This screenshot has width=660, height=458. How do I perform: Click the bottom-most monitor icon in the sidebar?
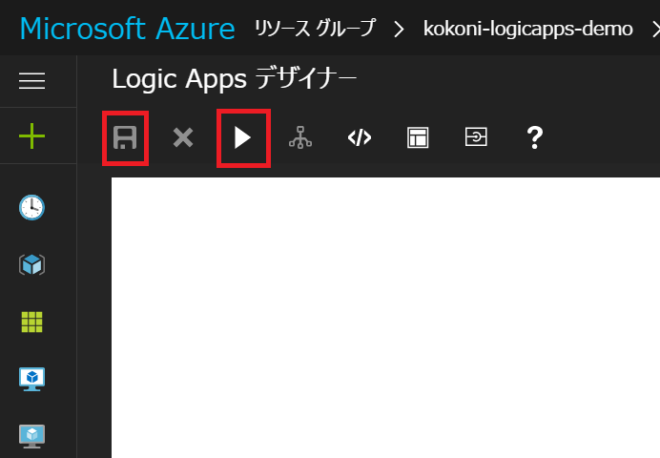[x=32, y=436]
